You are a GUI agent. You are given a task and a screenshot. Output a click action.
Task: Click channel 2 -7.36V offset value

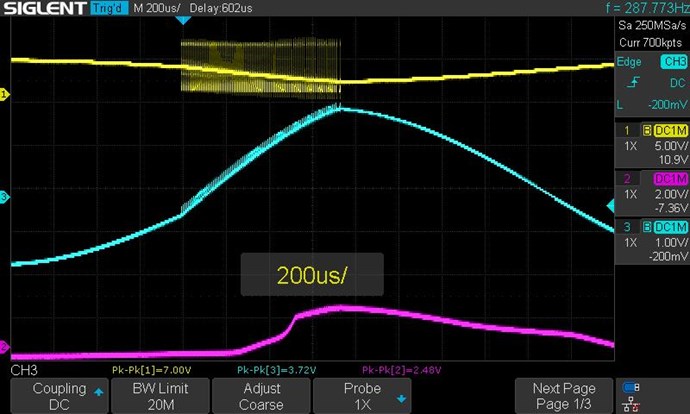coord(671,208)
